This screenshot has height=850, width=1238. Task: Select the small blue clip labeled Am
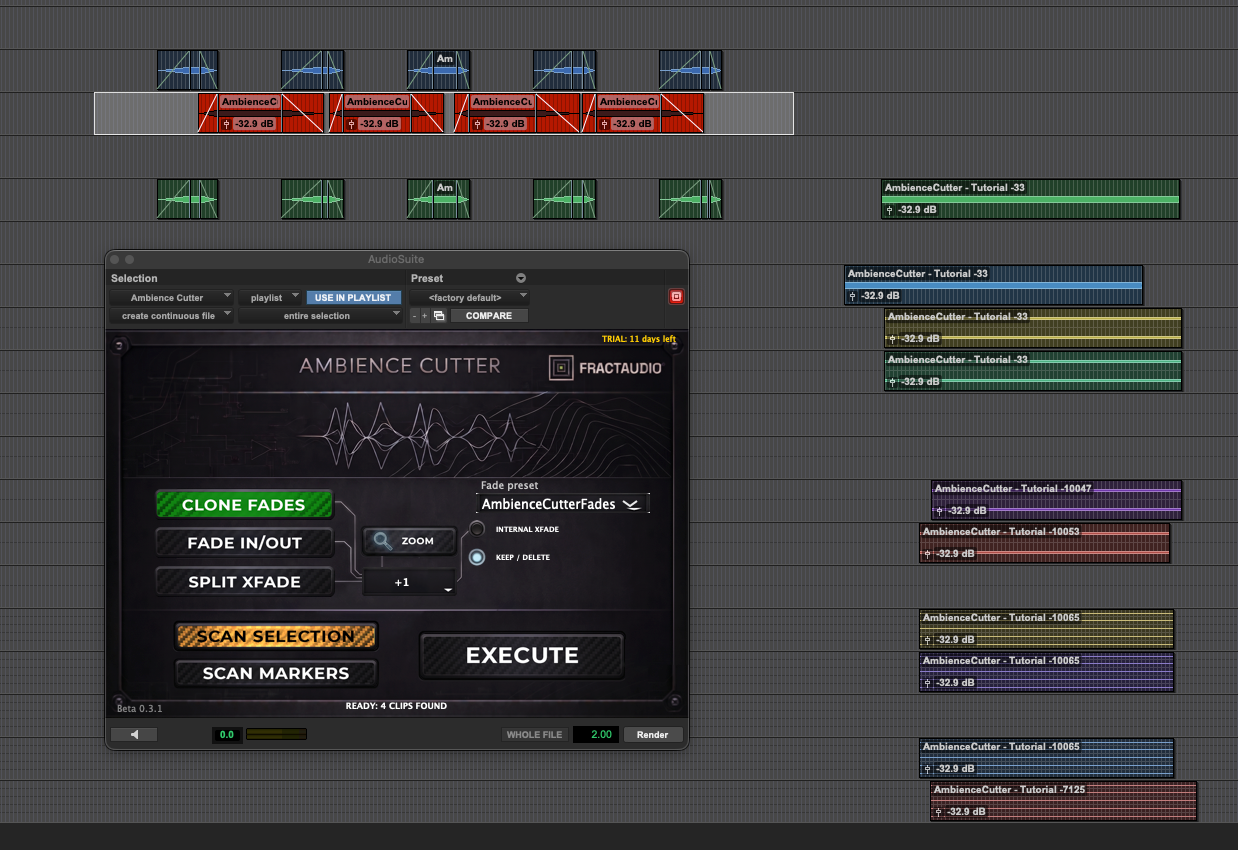point(438,70)
